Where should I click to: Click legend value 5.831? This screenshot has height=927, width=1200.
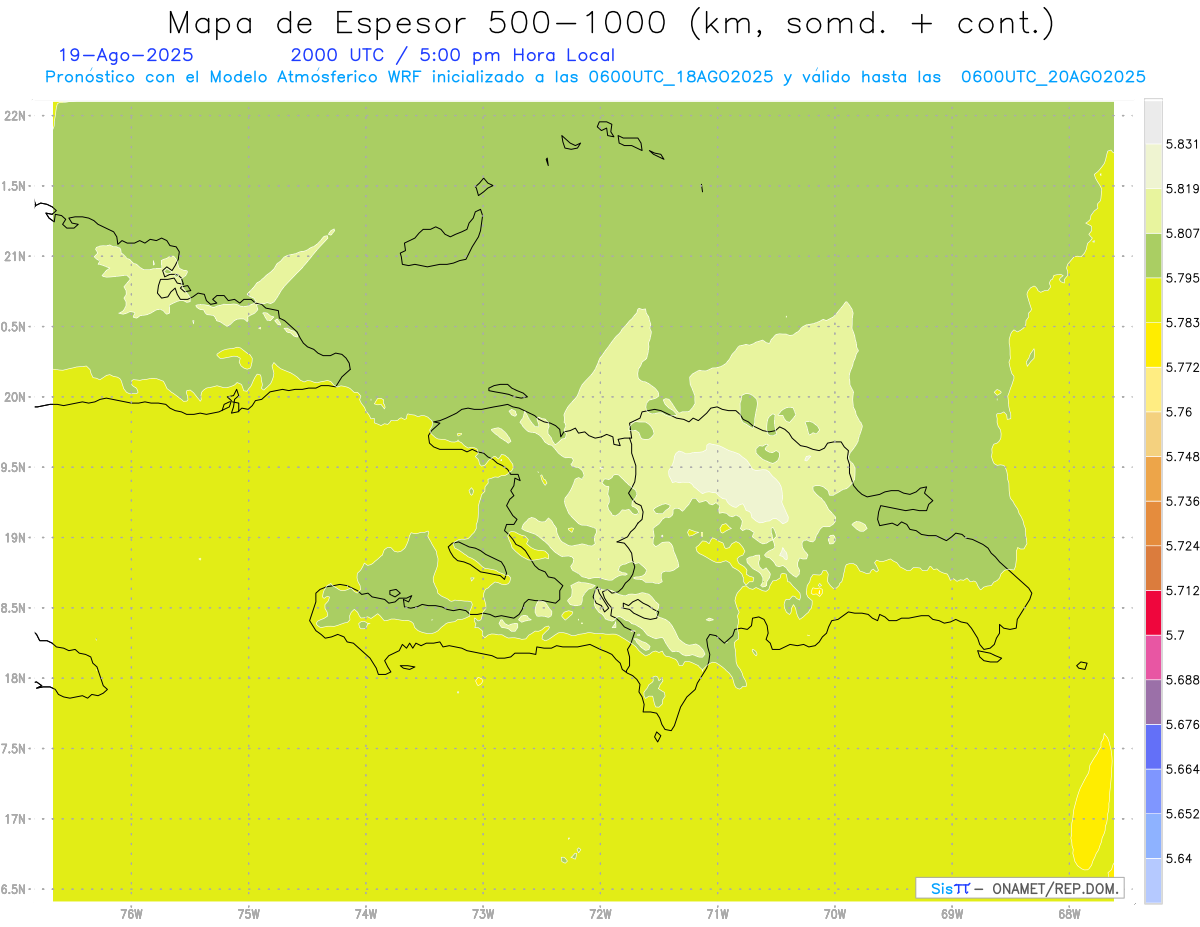click(x=1182, y=144)
